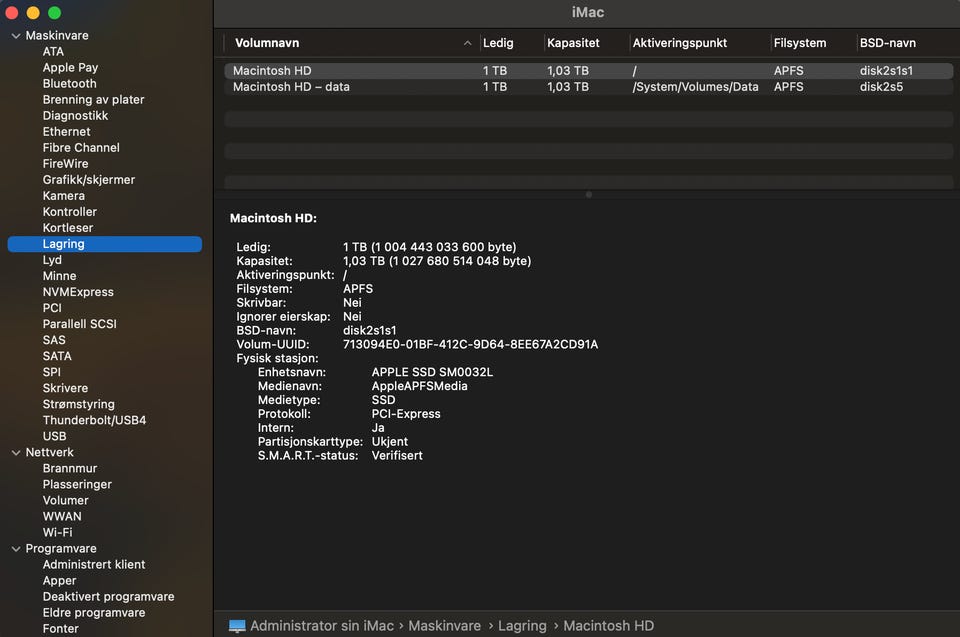Open Kortleser entry
Screen dimensions: 960x637
68,228
